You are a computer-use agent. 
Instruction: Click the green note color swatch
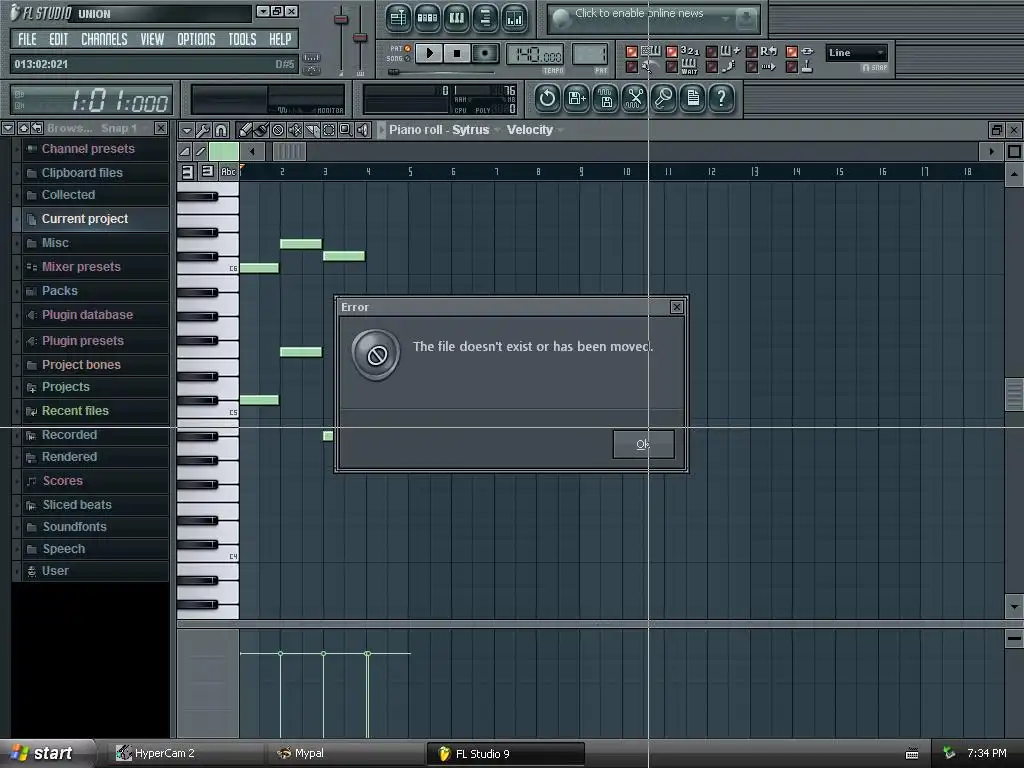click(x=223, y=152)
